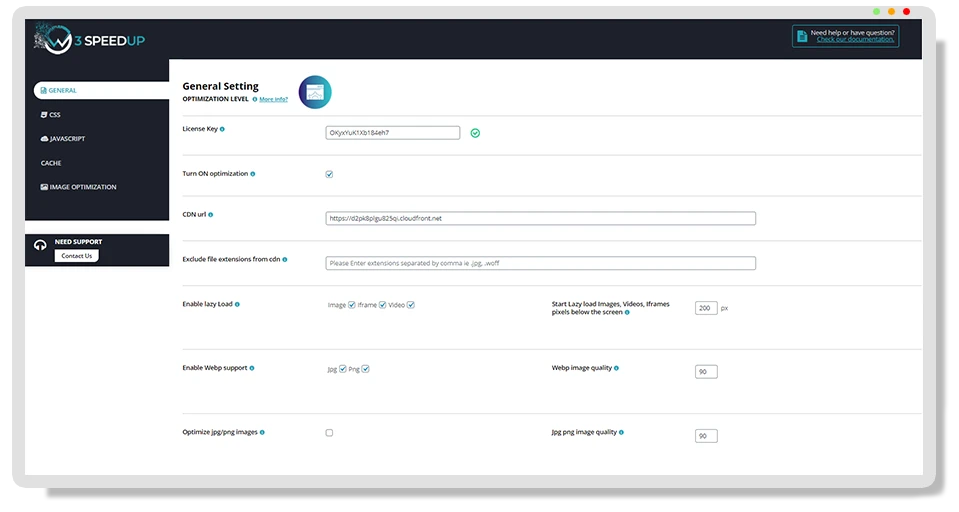Open the Cache settings section
The image size is (959, 512).
click(51, 163)
